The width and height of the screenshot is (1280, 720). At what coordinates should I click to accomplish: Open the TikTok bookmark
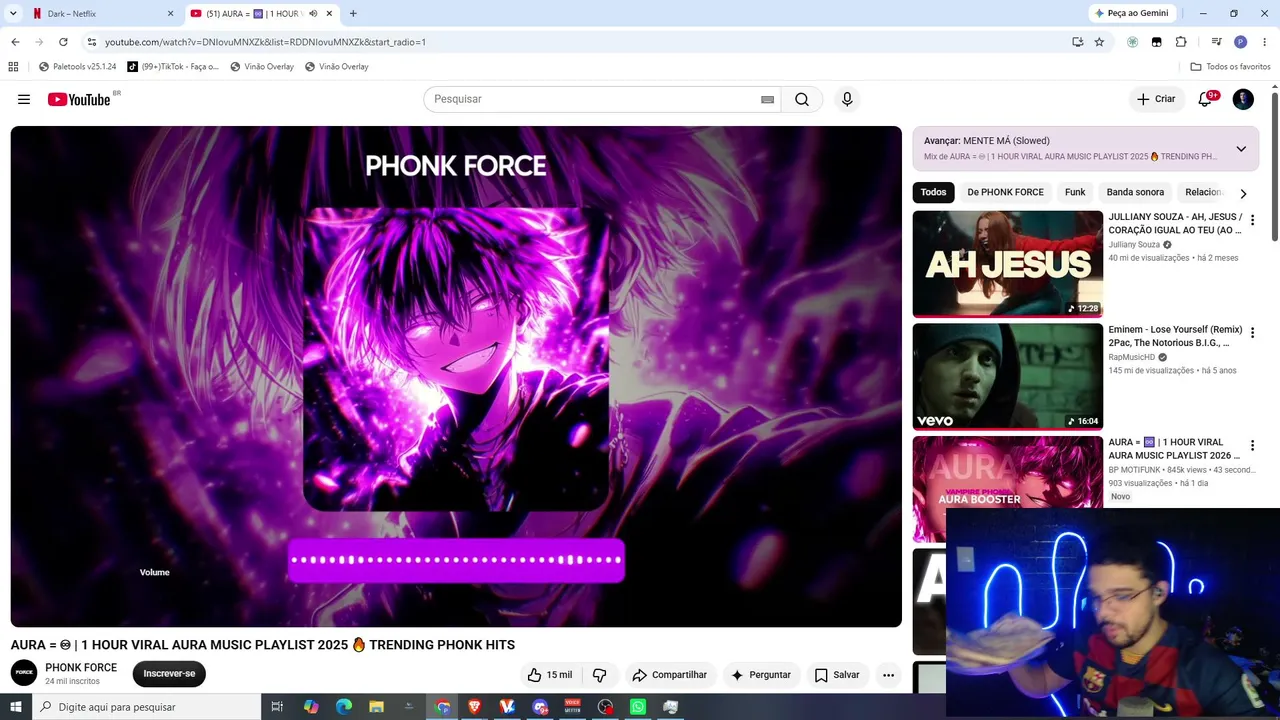pos(173,67)
